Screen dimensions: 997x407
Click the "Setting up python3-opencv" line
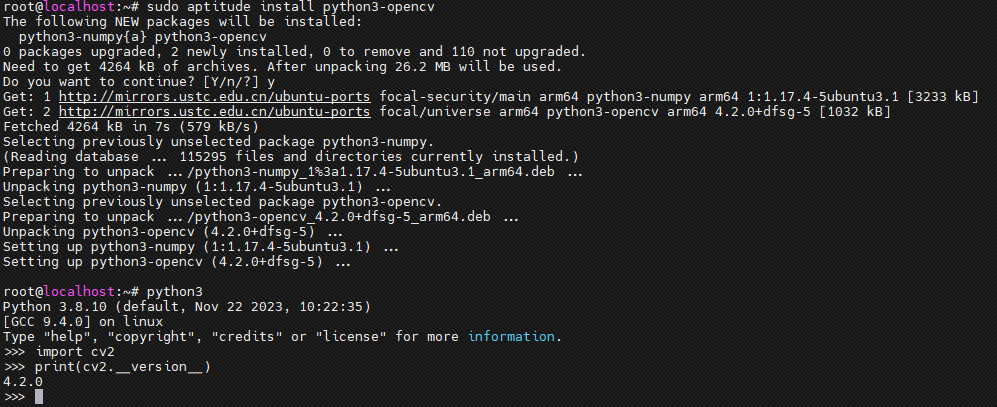[x=176, y=262]
